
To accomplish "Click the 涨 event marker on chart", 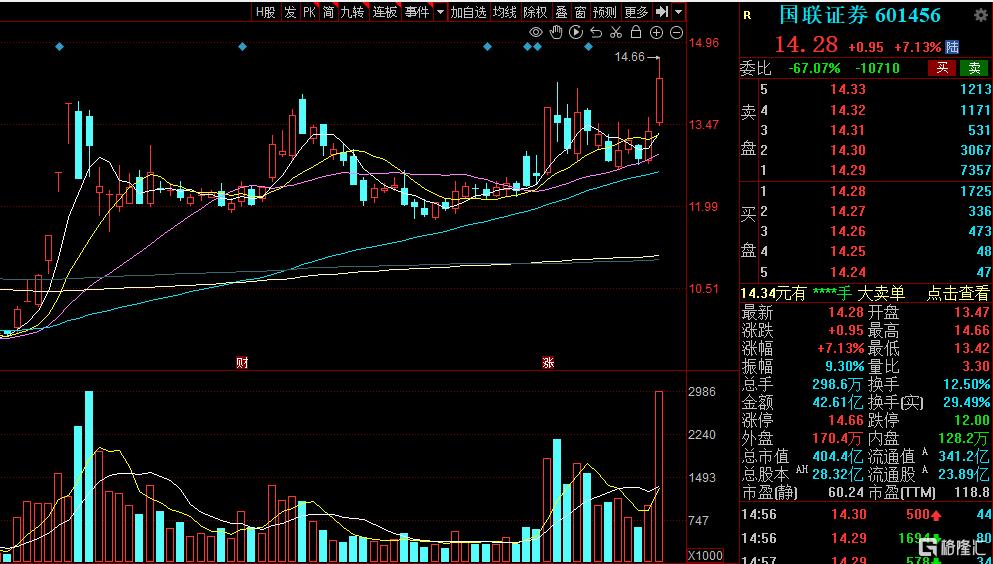I will pyautogui.click(x=548, y=363).
